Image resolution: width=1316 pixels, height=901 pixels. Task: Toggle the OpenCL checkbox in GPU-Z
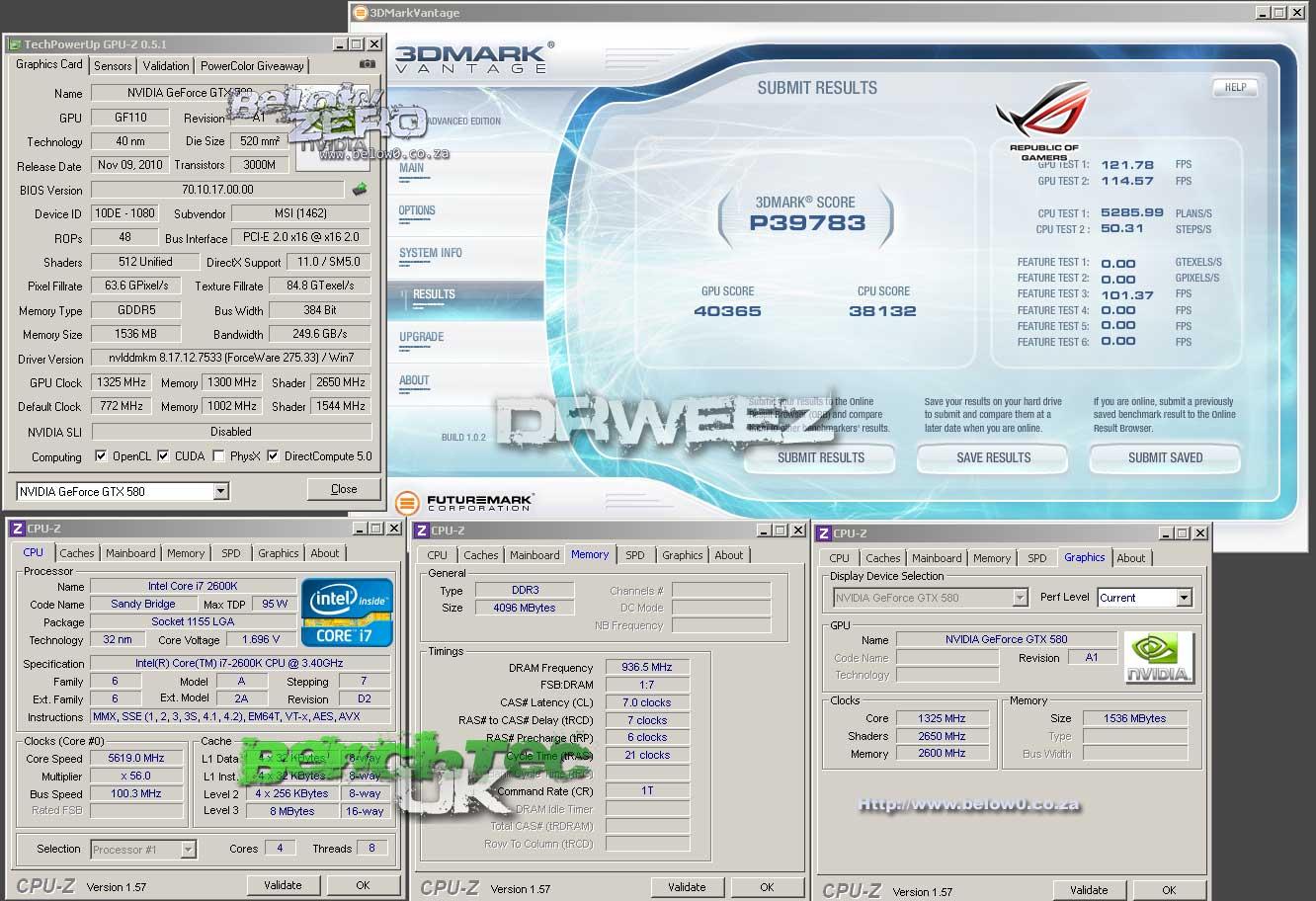(101, 456)
